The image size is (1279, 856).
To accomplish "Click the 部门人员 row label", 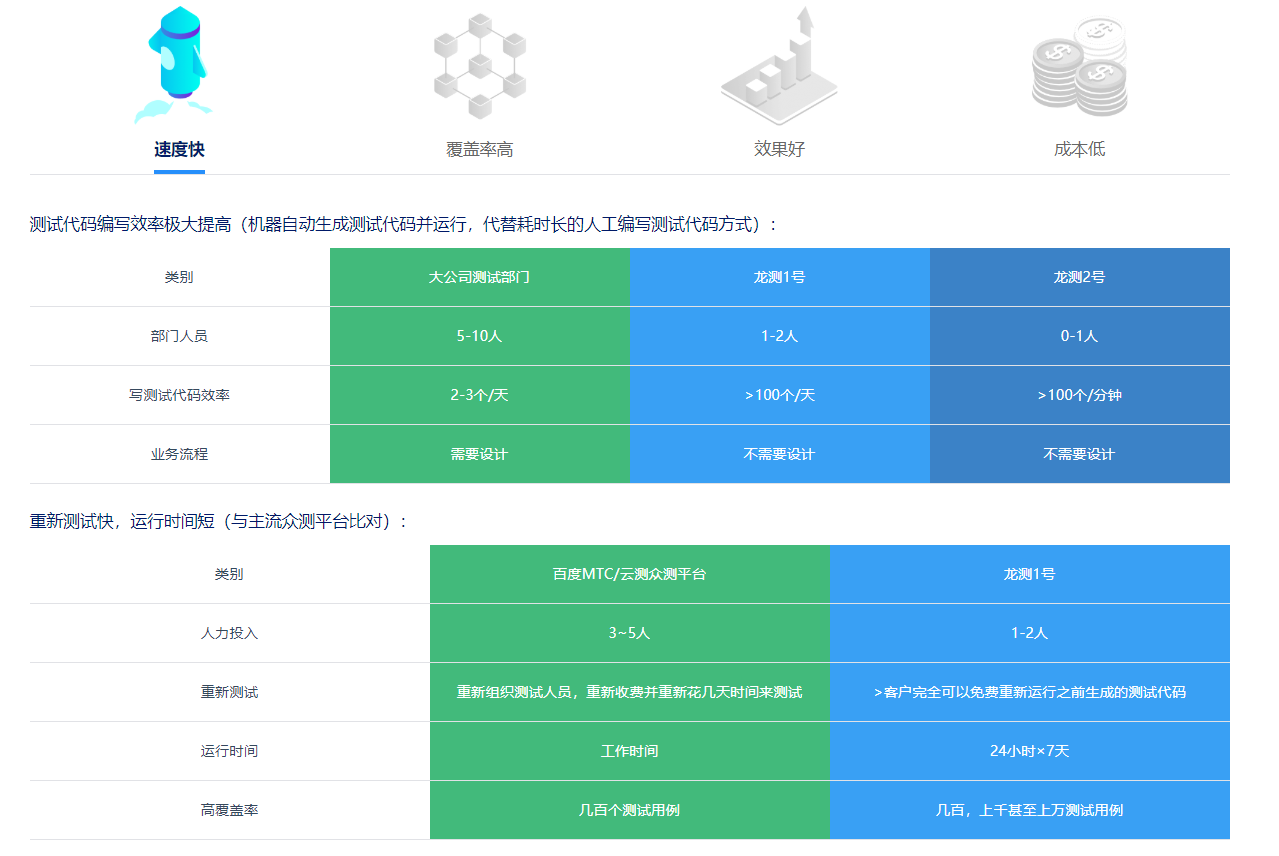I will point(179,336).
